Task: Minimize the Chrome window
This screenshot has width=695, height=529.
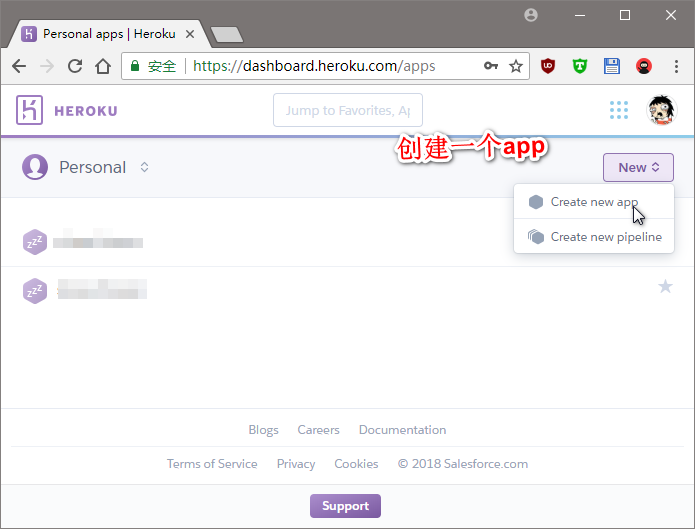Action: pyautogui.click(x=580, y=15)
